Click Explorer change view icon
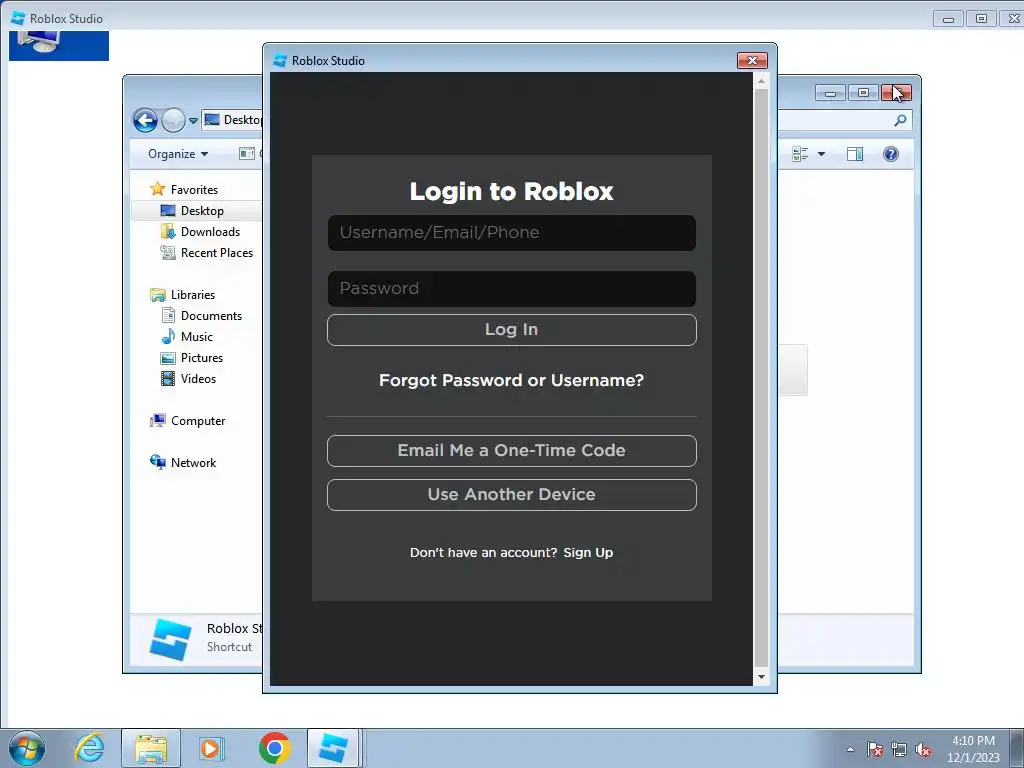Image resolution: width=1024 pixels, height=768 pixels. [x=800, y=154]
